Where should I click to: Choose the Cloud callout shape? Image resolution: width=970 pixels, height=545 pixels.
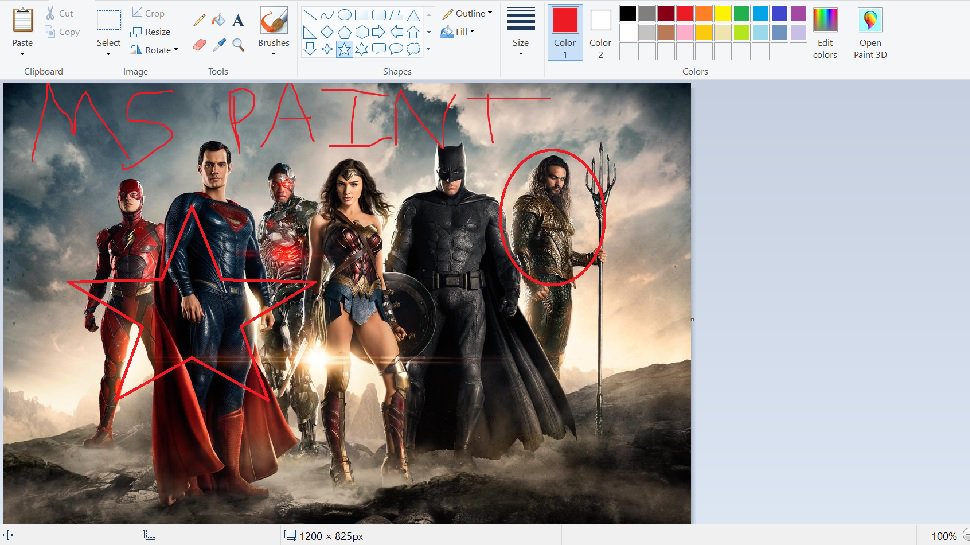(x=414, y=48)
